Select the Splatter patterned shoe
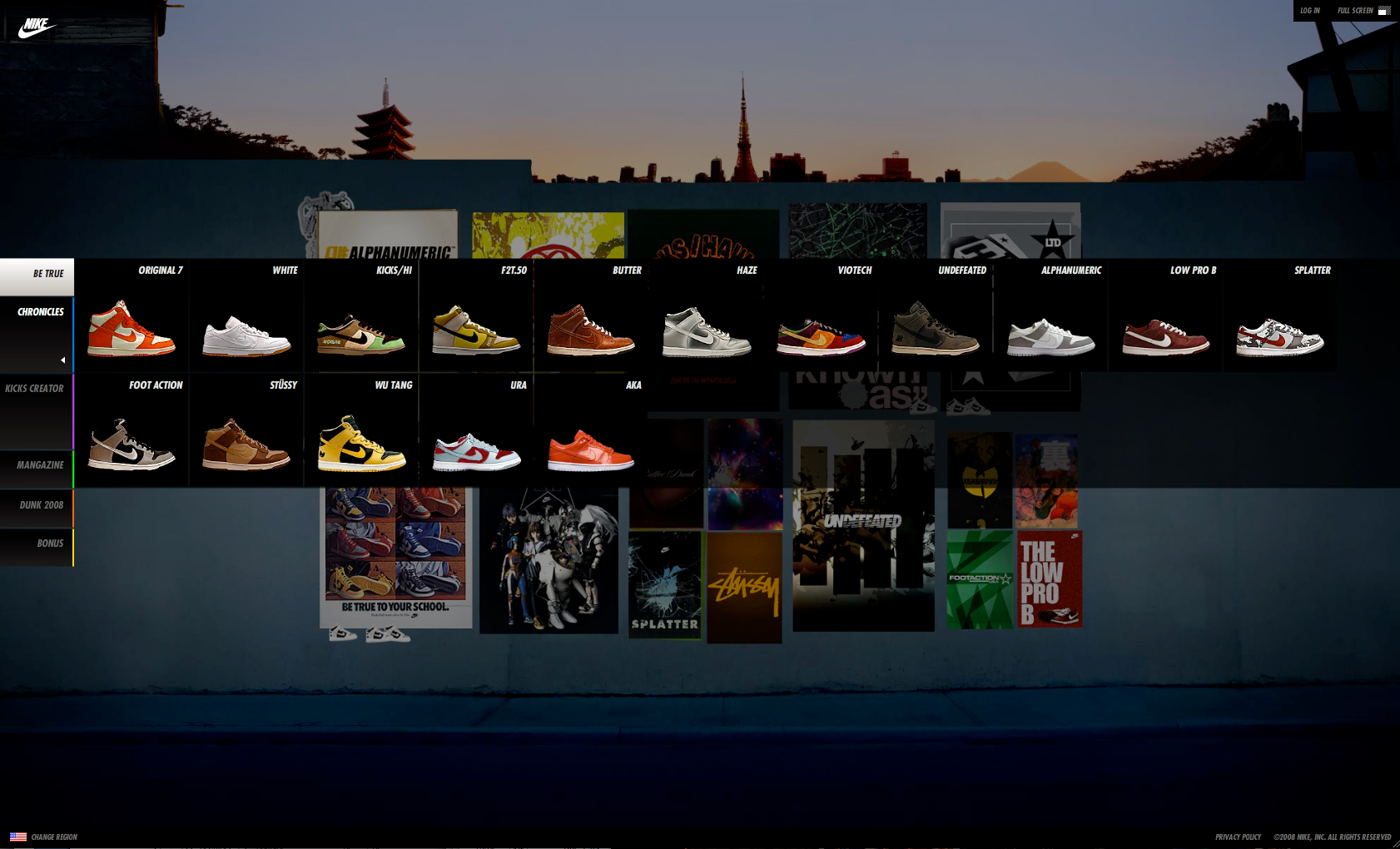Viewport: 1400px width, 849px height. [x=1280, y=336]
